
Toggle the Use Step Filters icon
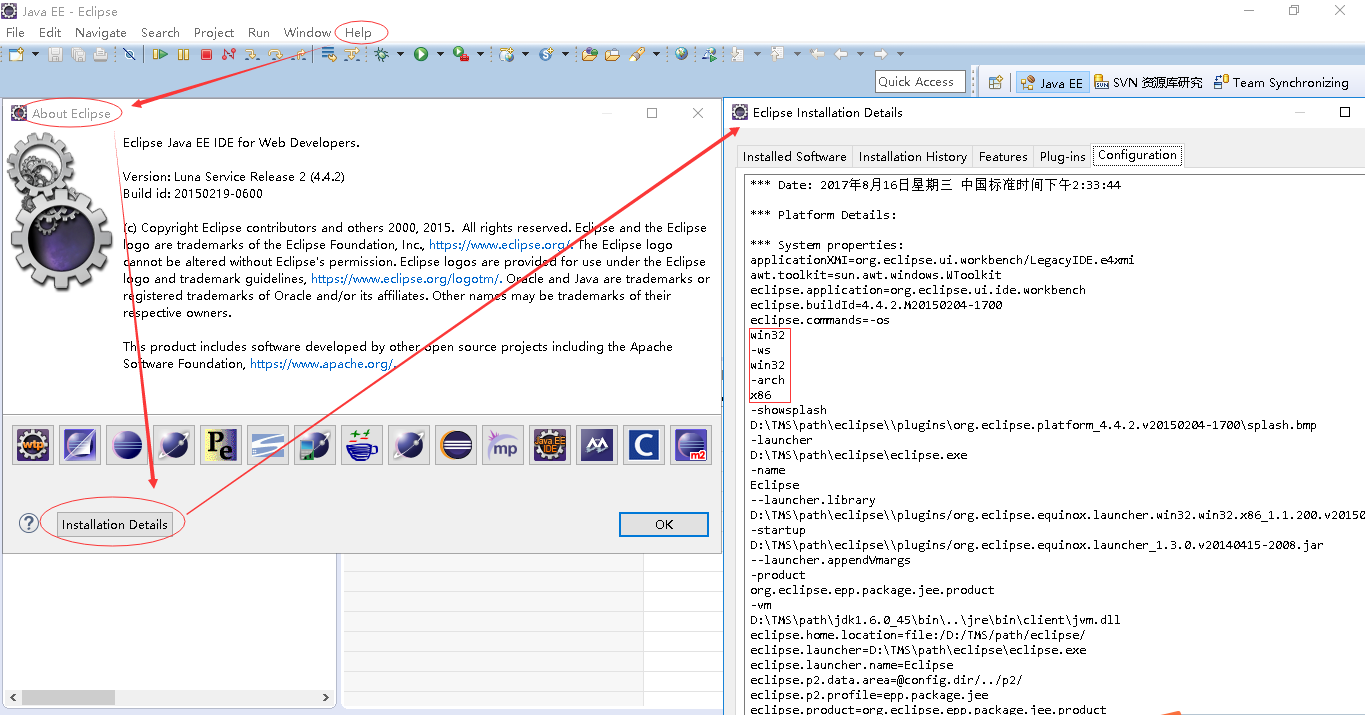[351, 54]
